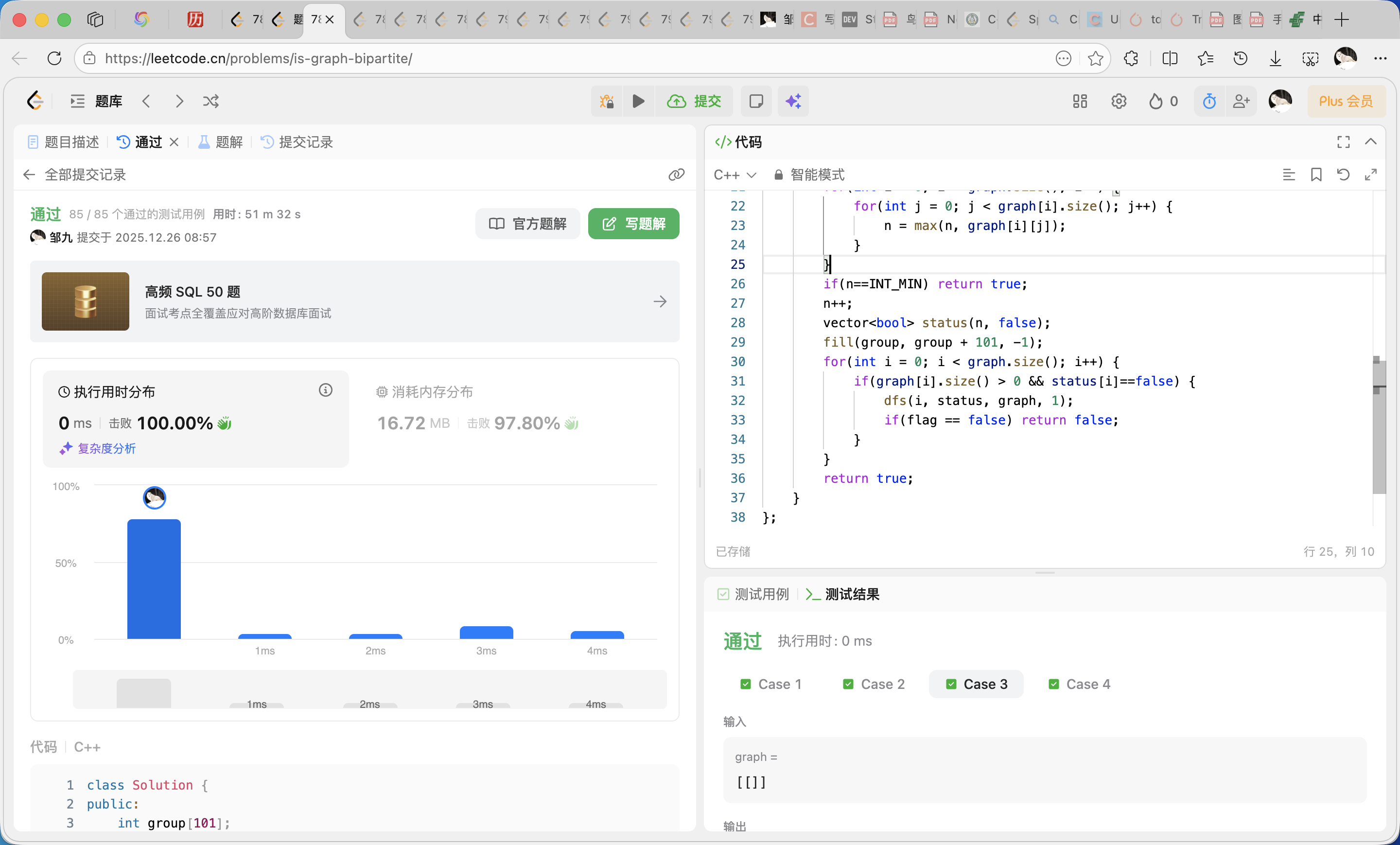Screen dimensions: 1400x845
Task: Uncheck the Case 4 checkbox
Action: coord(1054,684)
